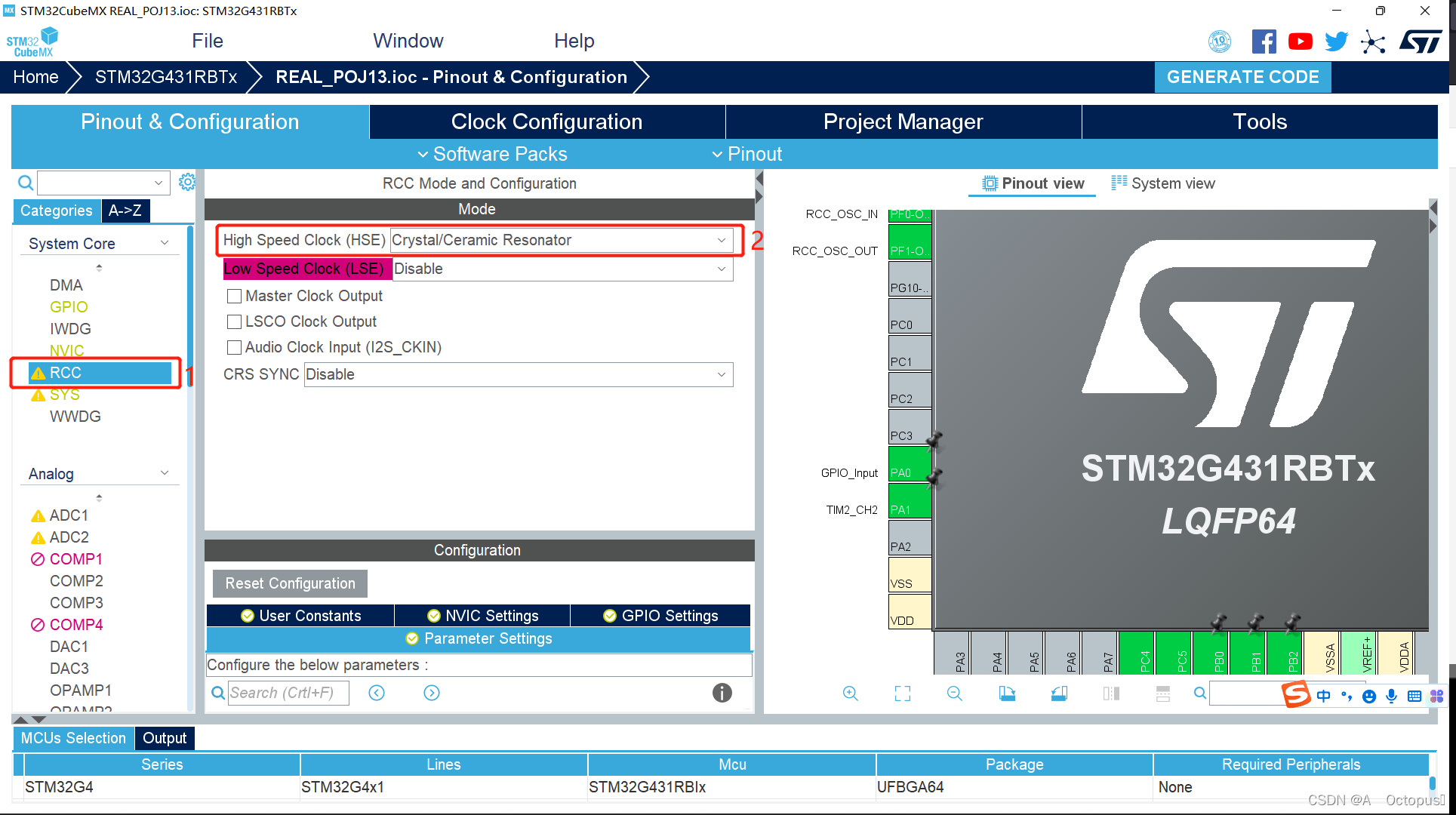
Task: Click the 10-year anniversary badge icon
Action: pos(1220,42)
